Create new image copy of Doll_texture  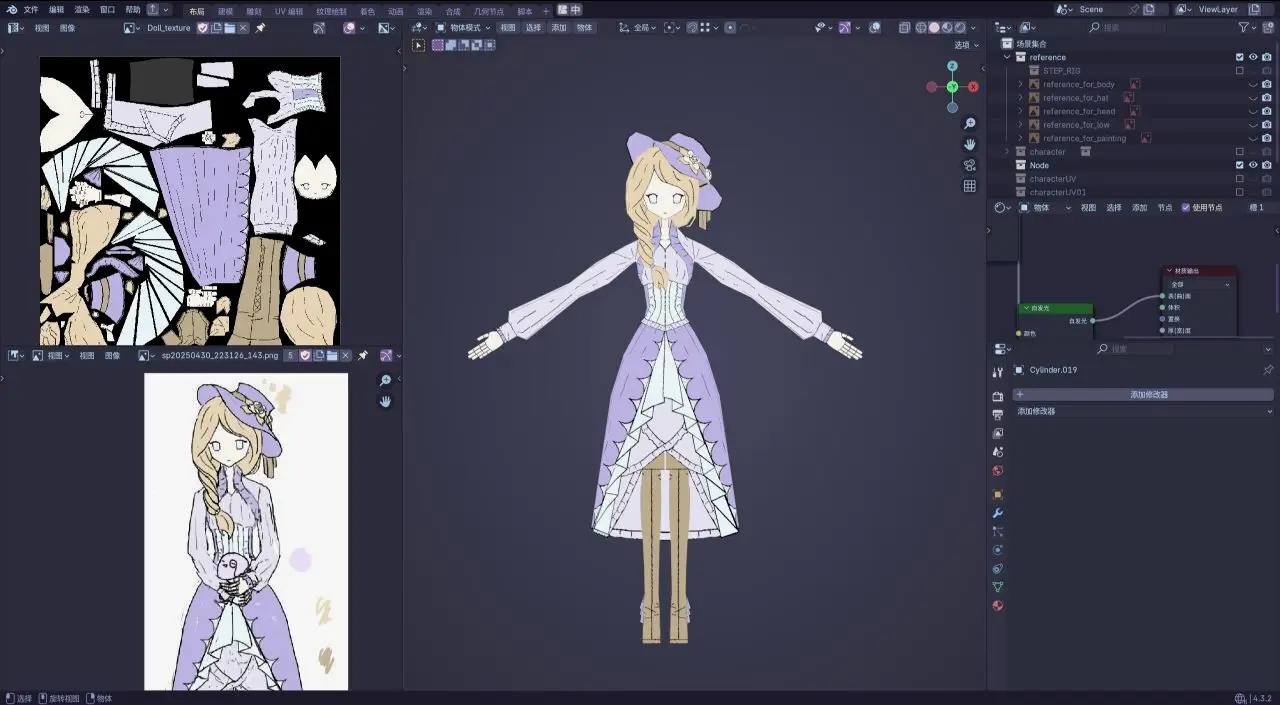point(217,28)
